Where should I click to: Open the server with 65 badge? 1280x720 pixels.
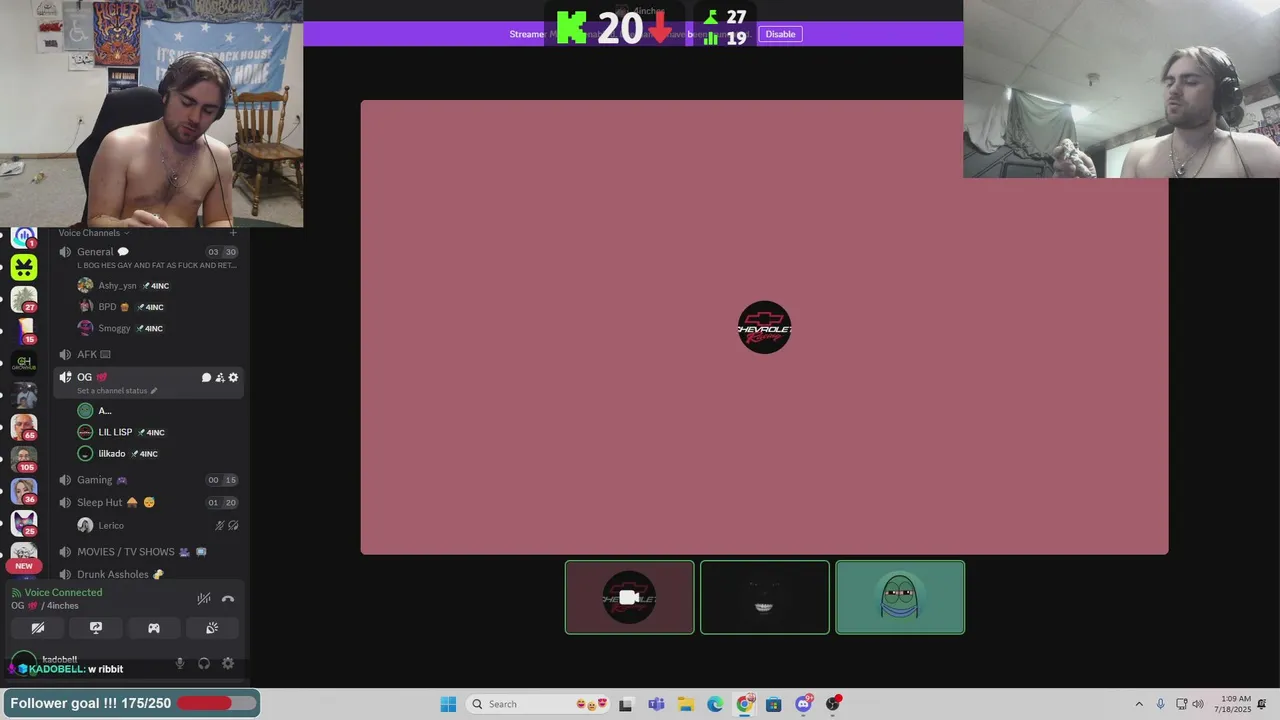pyautogui.click(x=24, y=427)
